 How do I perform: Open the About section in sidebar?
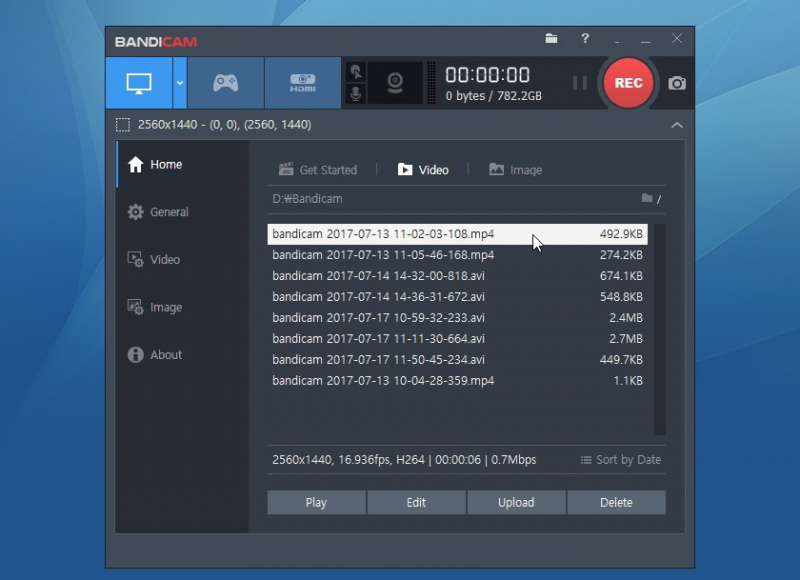tap(182, 355)
